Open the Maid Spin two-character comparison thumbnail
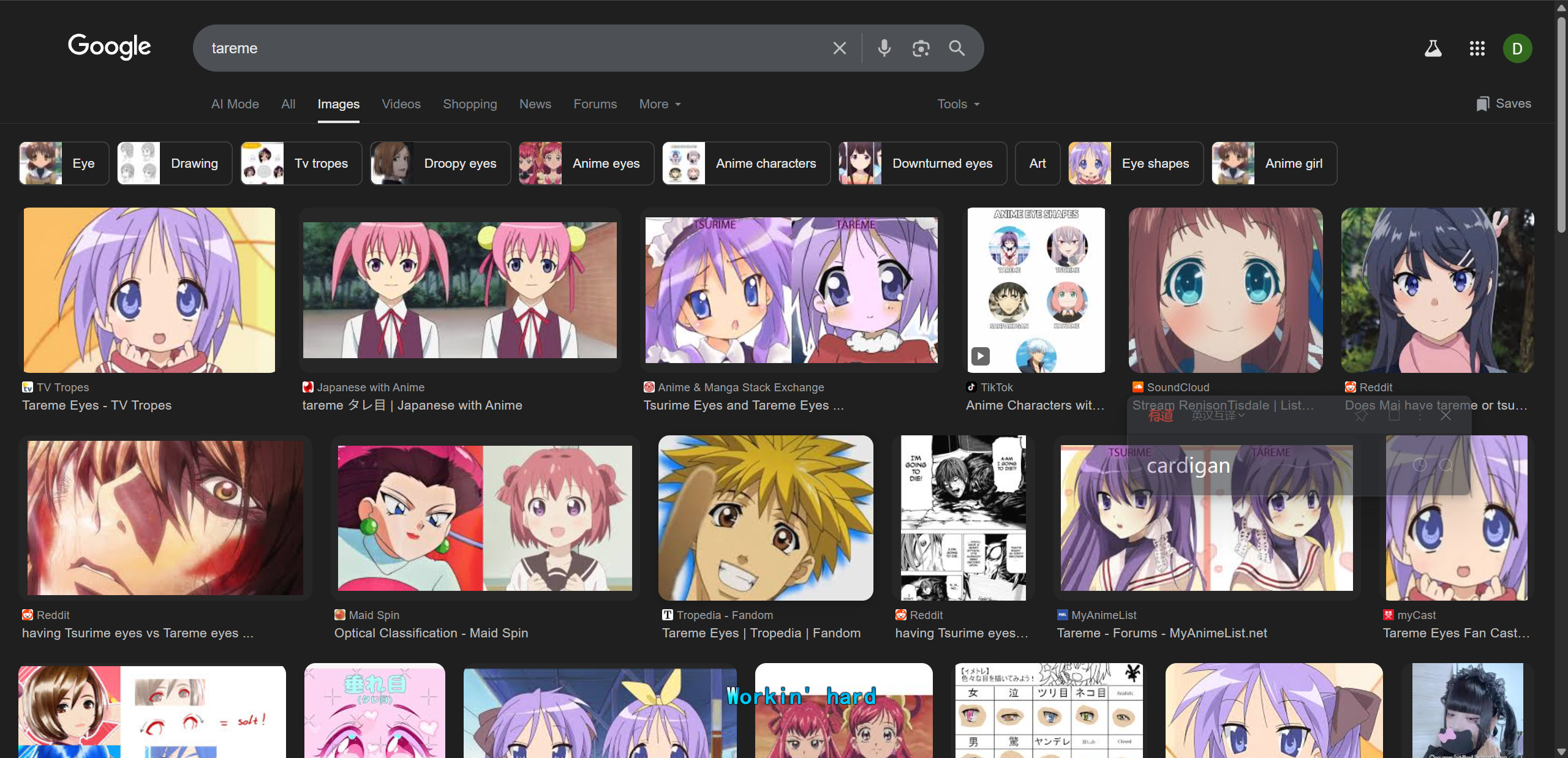The width and height of the screenshot is (1568, 758). (485, 518)
